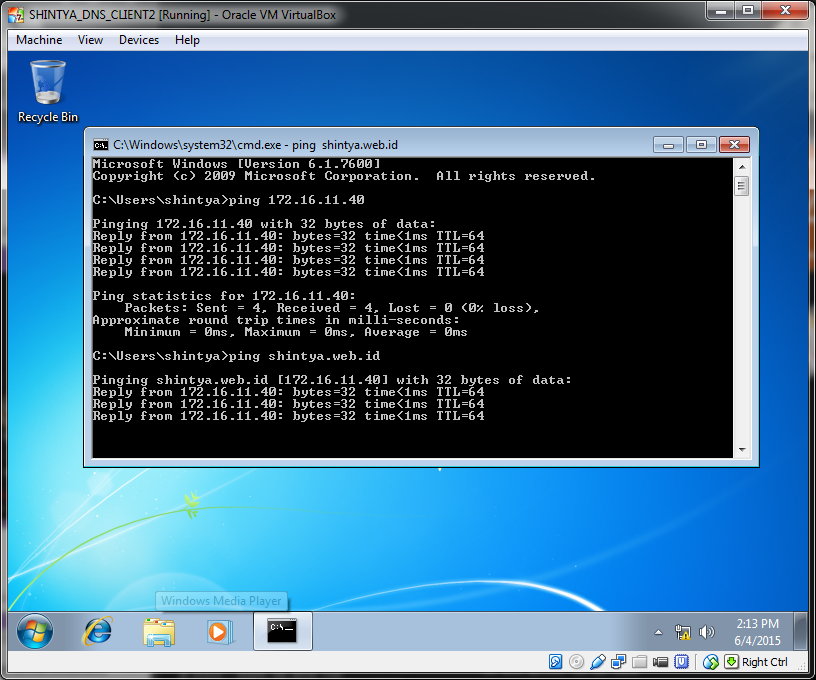The width and height of the screenshot is (816, 680).
Task: Click the VirtualBox virtualization CPU indicator
Action: (681, 662)
